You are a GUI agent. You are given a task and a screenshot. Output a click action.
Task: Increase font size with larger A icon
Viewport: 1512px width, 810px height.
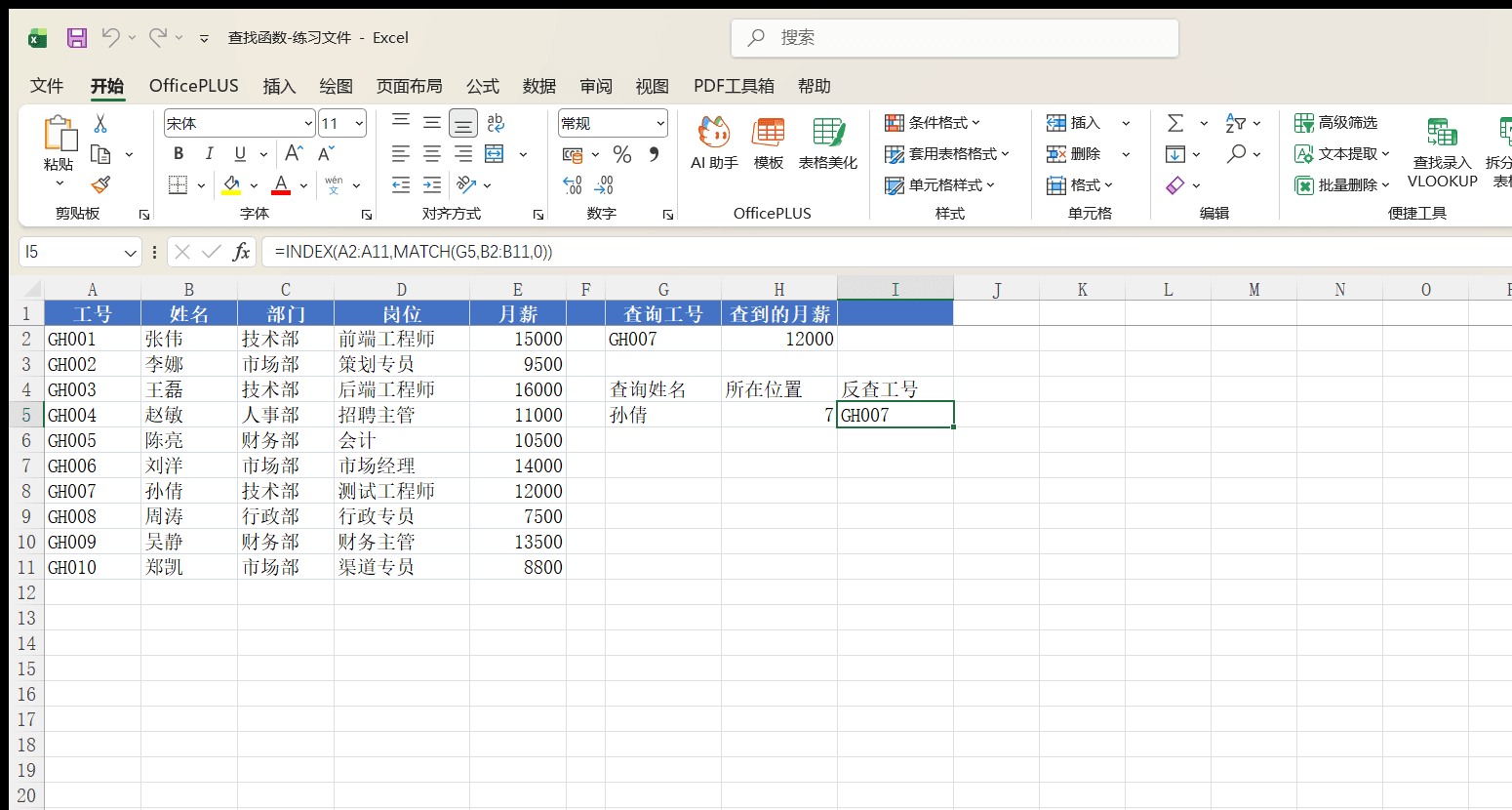pos(293,153)
